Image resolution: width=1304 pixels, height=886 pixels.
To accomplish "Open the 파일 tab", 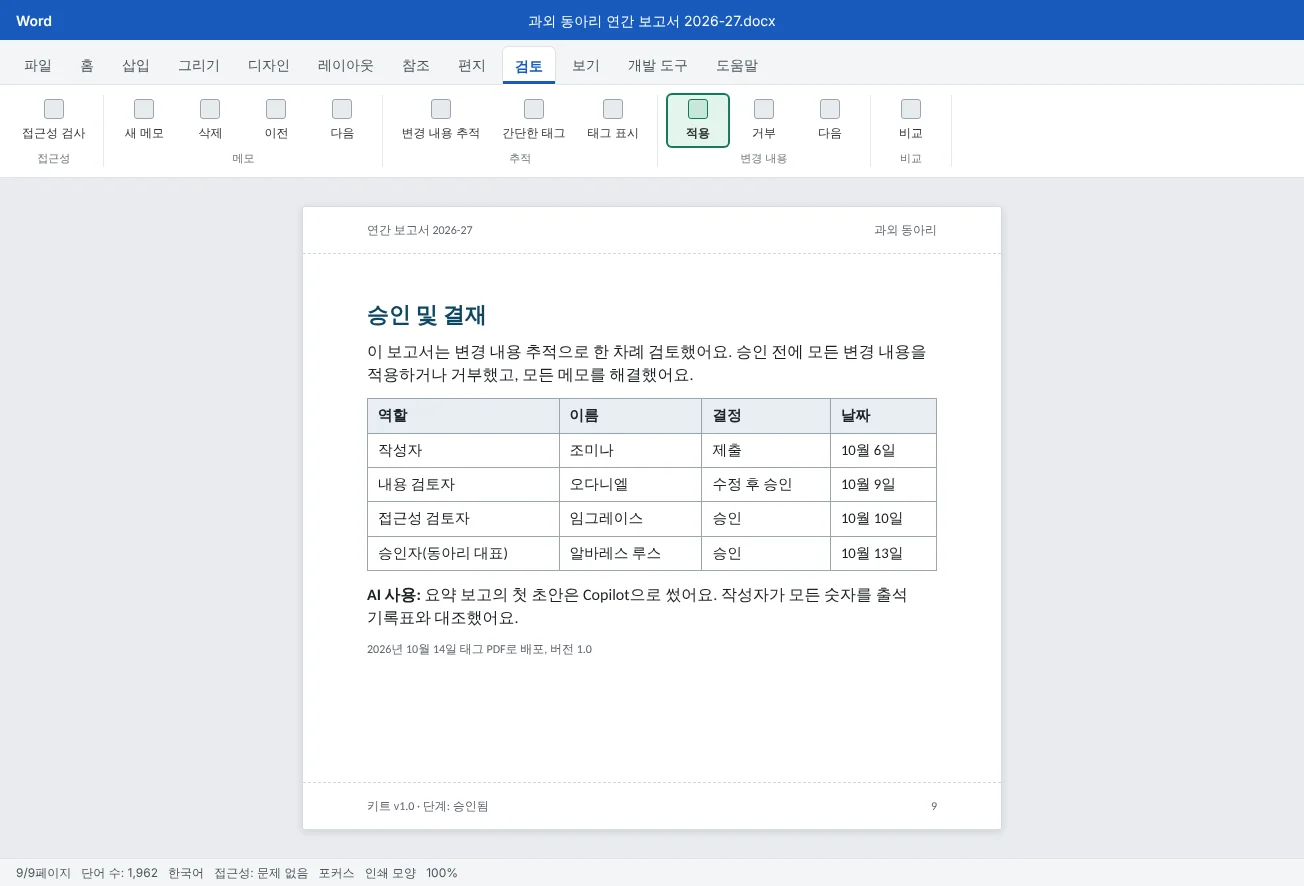I will pos(38,66).
